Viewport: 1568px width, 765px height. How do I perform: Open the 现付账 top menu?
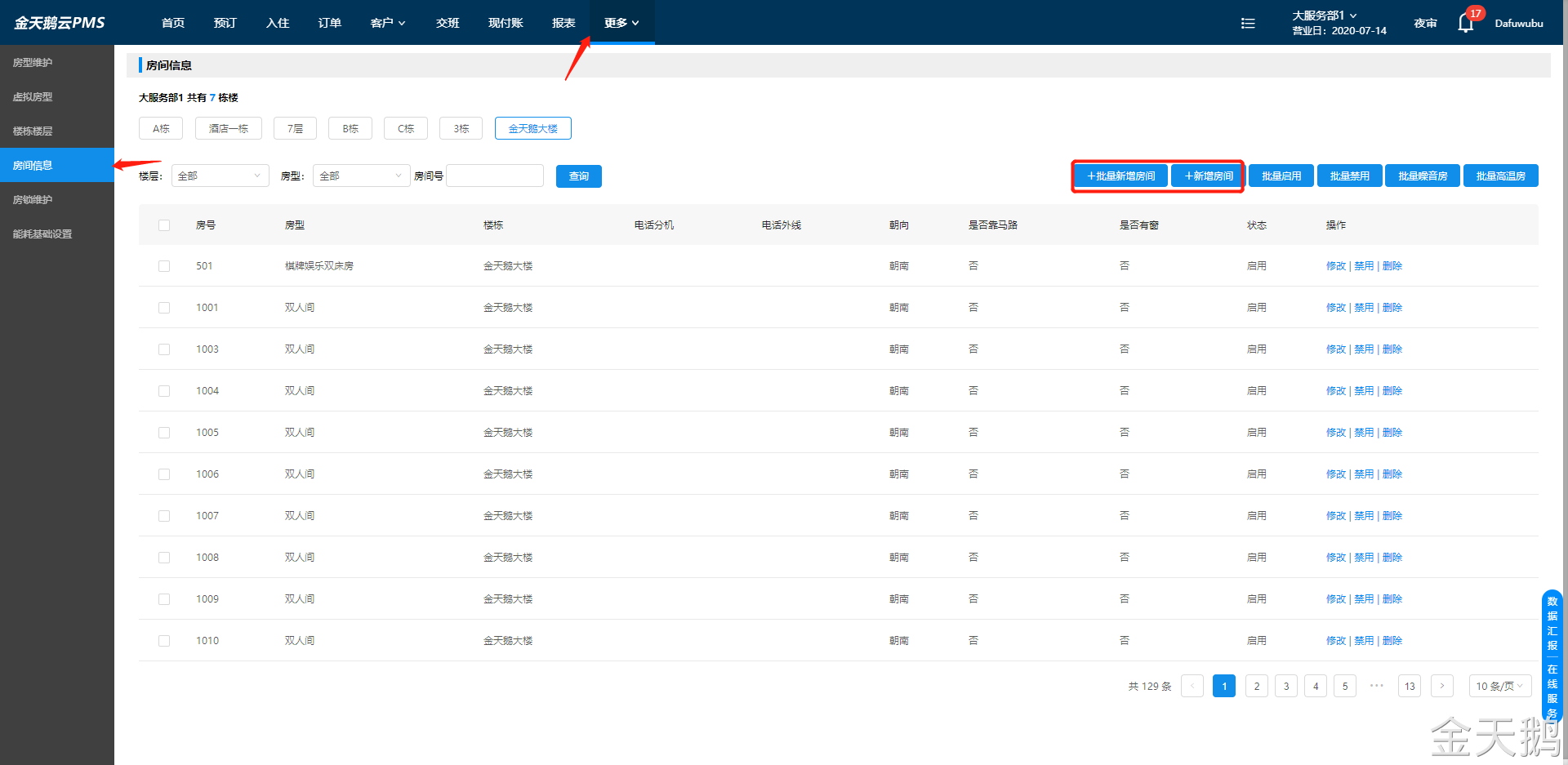click(506, 23)
